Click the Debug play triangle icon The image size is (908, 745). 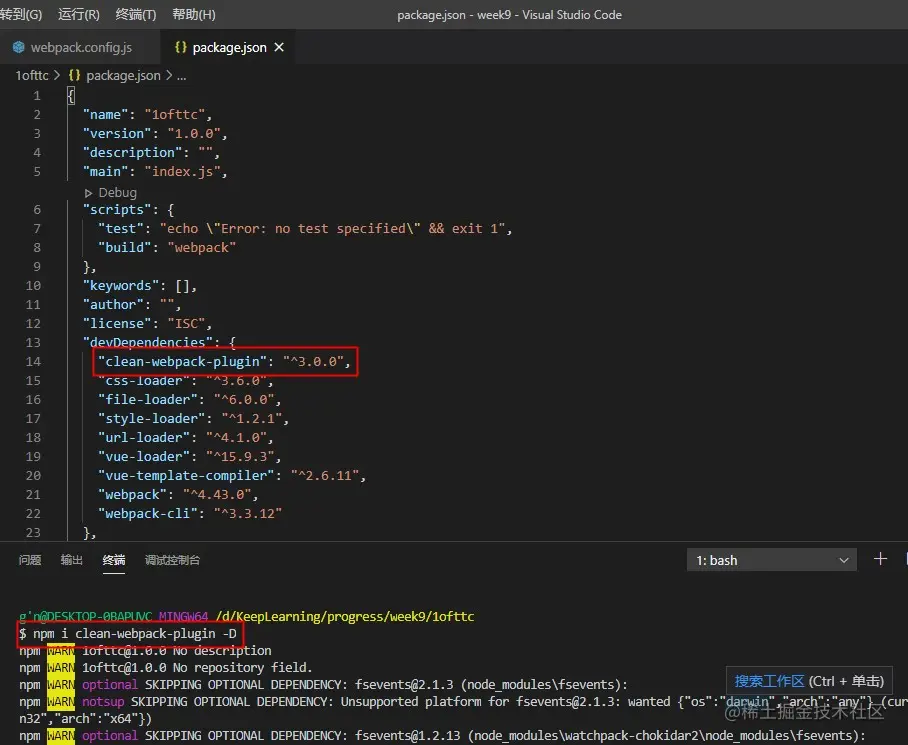tap(88, 193)
